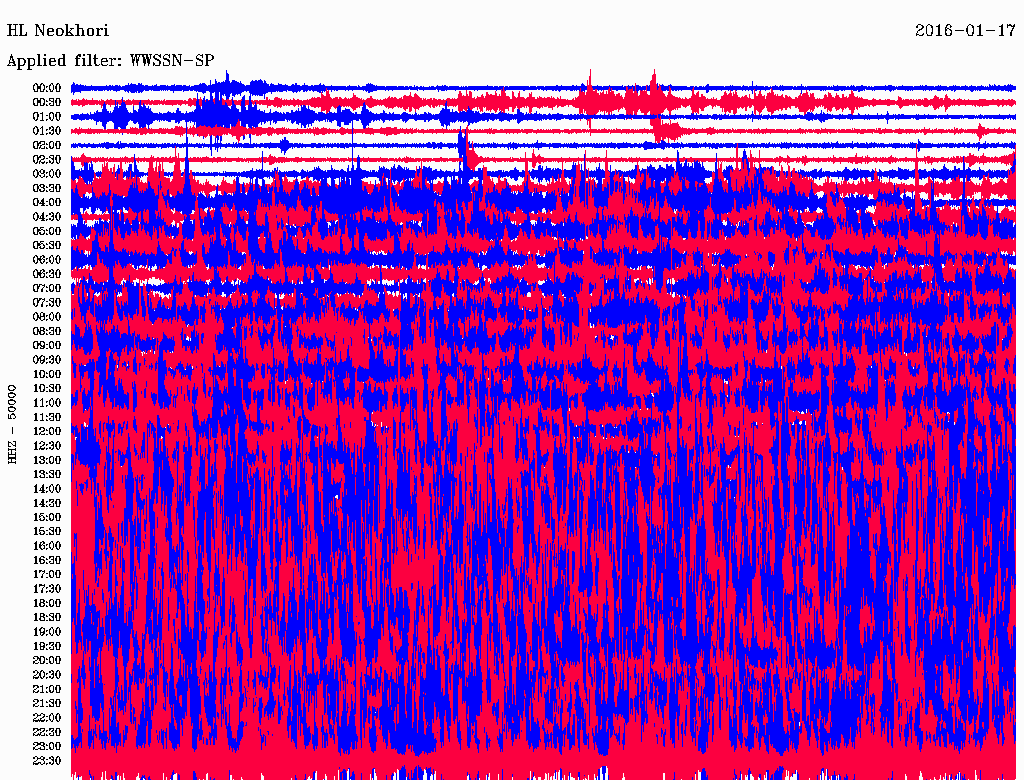Image resolution: width=1024 pixels, height=780 pixels.
Task: Click the 05:30 time label
Action: pyautogui.click(x=47, y=245)
